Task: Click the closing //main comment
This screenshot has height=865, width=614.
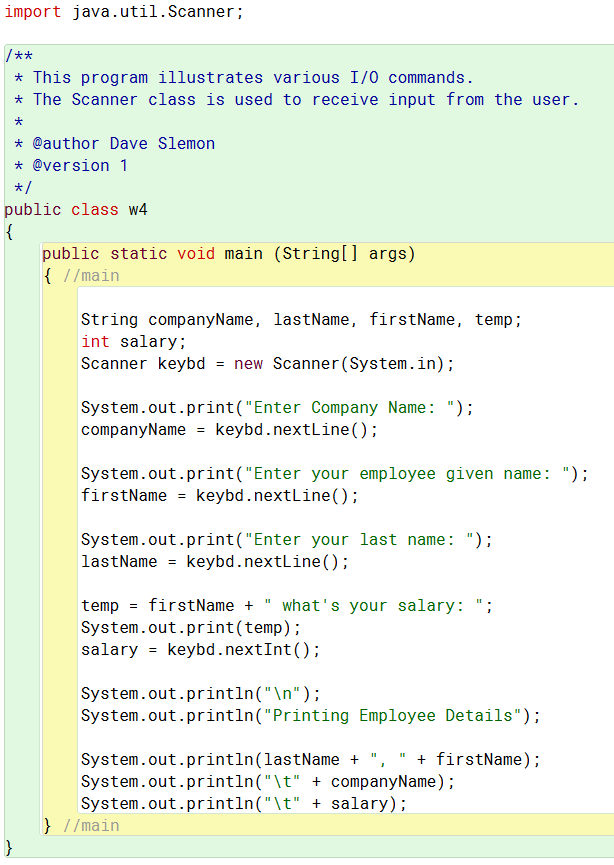Action: (x=91, y=826)
